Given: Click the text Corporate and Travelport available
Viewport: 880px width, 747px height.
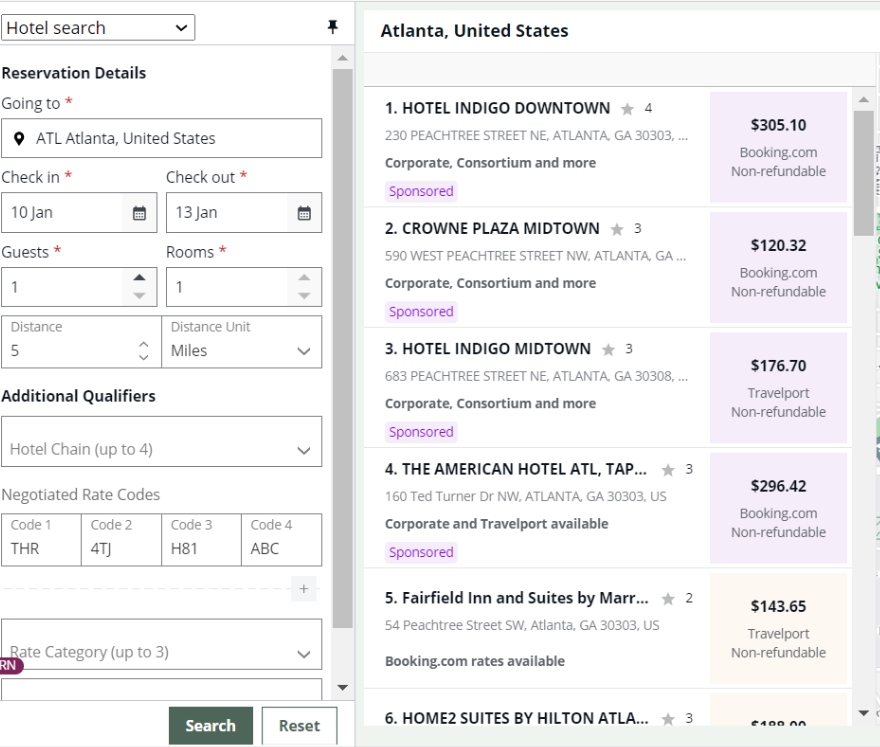Looking at the screenshot, I should (x=496, y=524).
